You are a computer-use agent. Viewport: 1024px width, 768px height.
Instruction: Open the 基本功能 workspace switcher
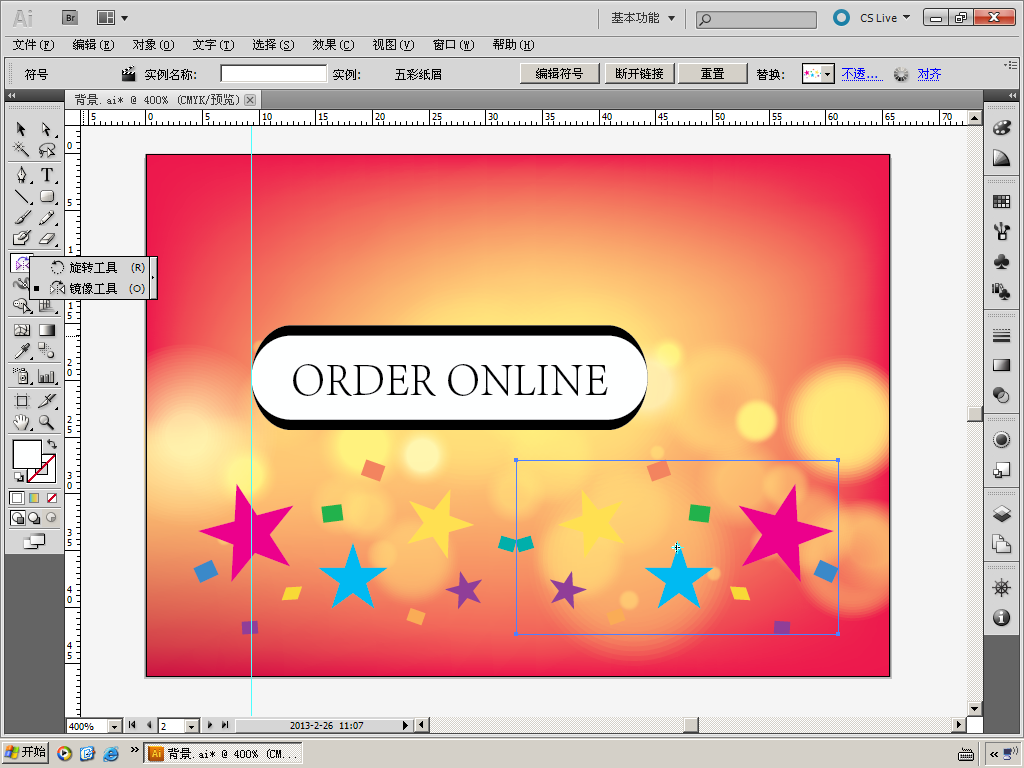point(643,18)
